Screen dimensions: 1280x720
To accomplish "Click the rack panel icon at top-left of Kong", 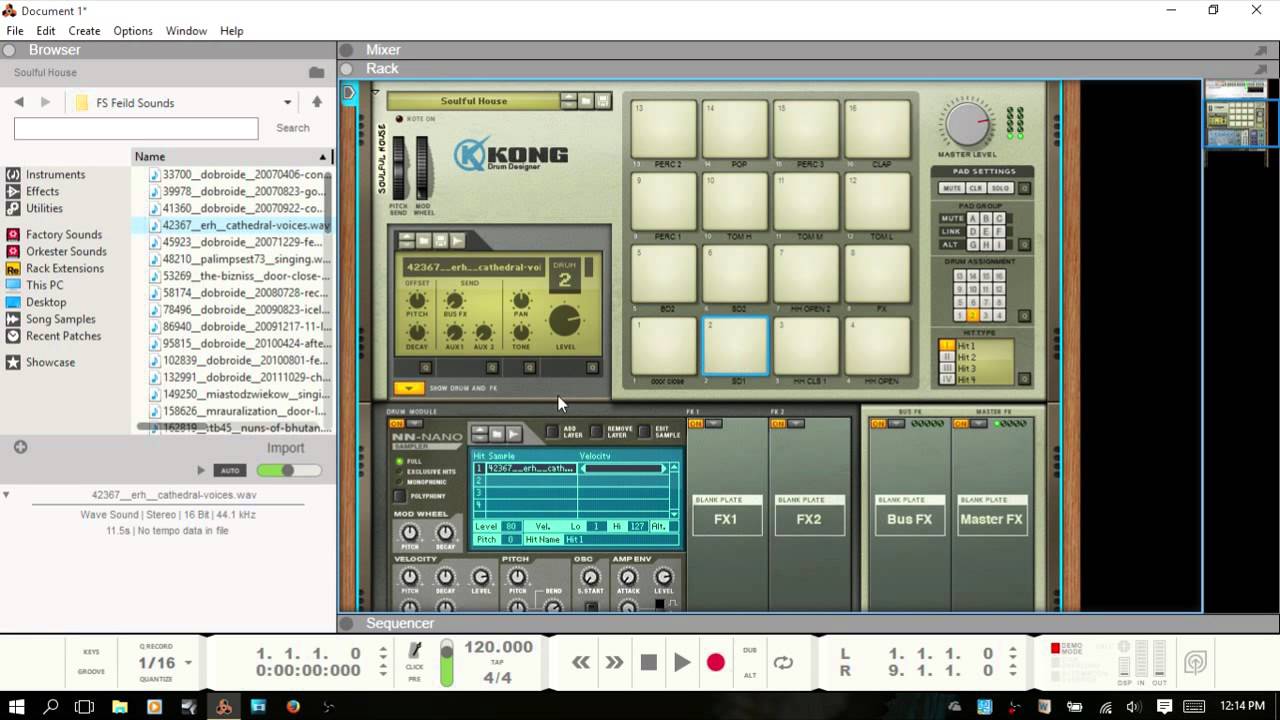I will point(349,93).
